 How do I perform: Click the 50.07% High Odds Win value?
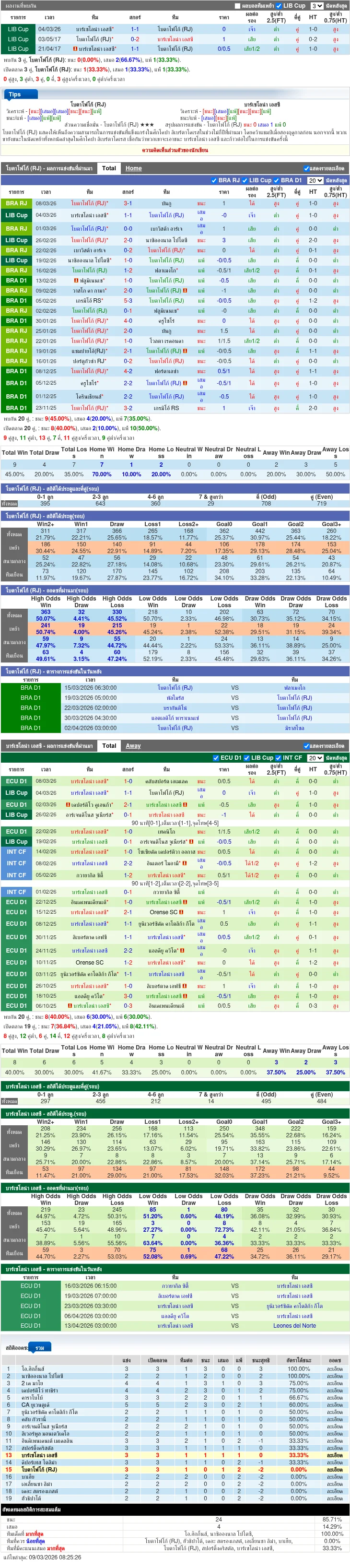(x=46, y=619)
